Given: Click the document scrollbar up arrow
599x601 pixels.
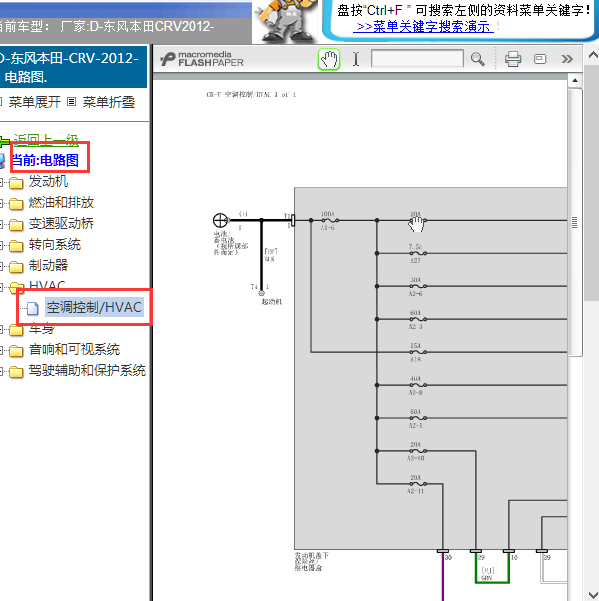Looking at the screenshot, I should [575, 80].
